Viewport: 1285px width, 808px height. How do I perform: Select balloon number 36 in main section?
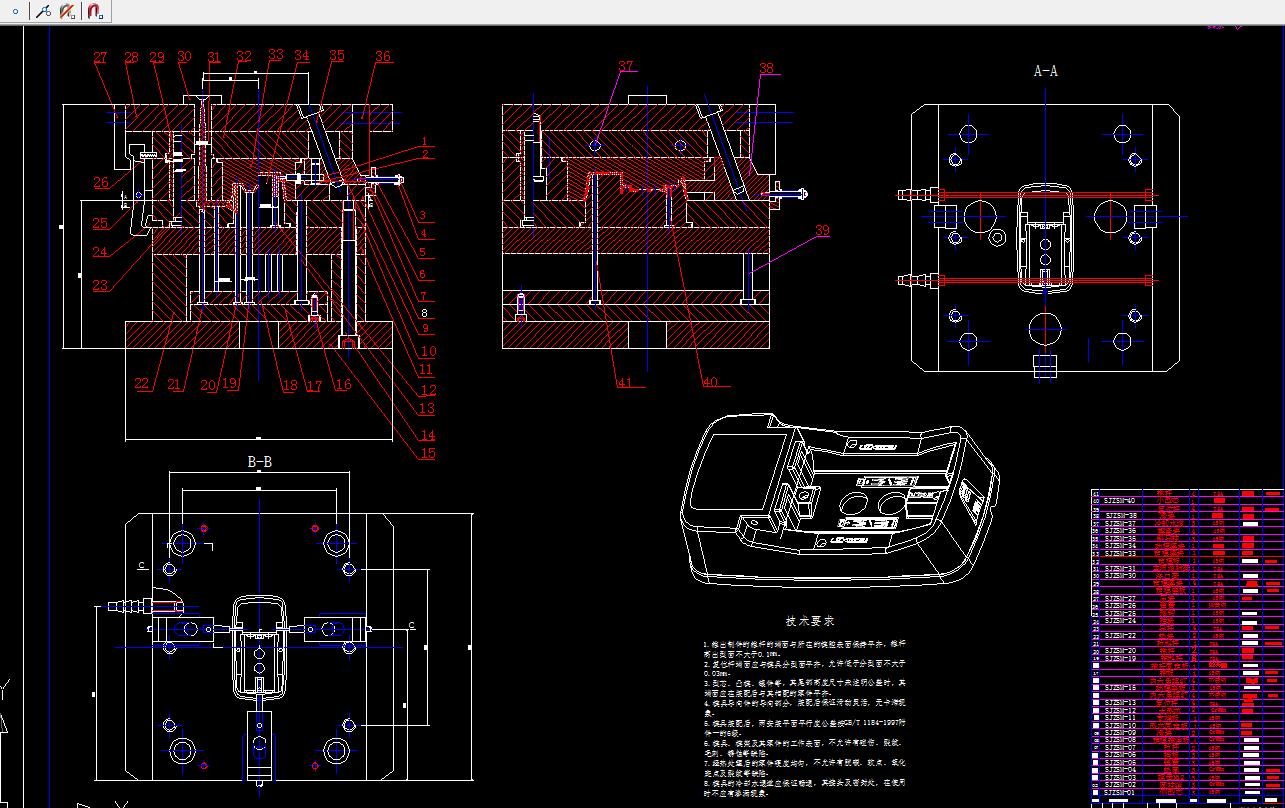[x=383, y=57]
